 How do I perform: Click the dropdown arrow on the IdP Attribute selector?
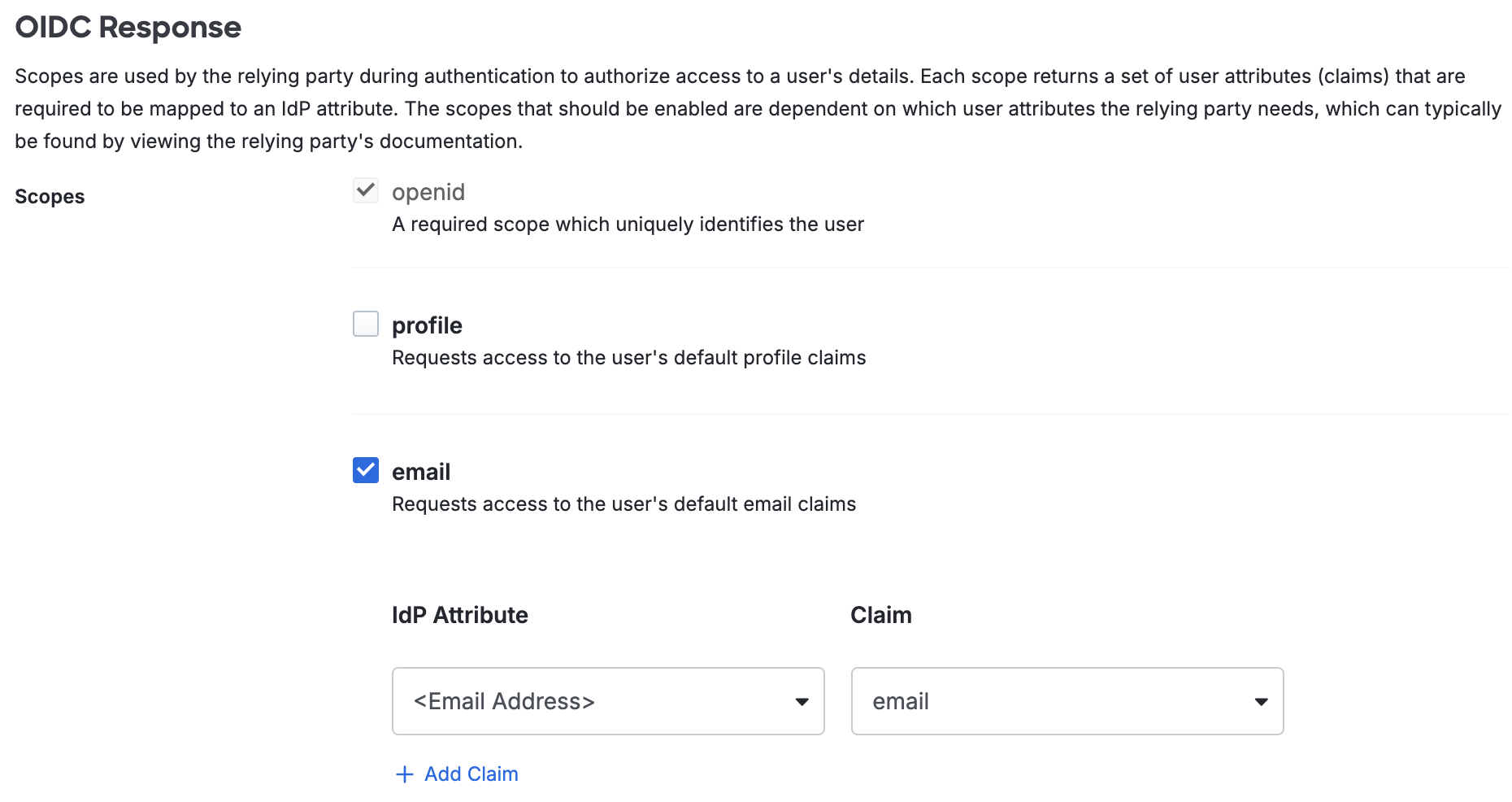tap(802, 700)
